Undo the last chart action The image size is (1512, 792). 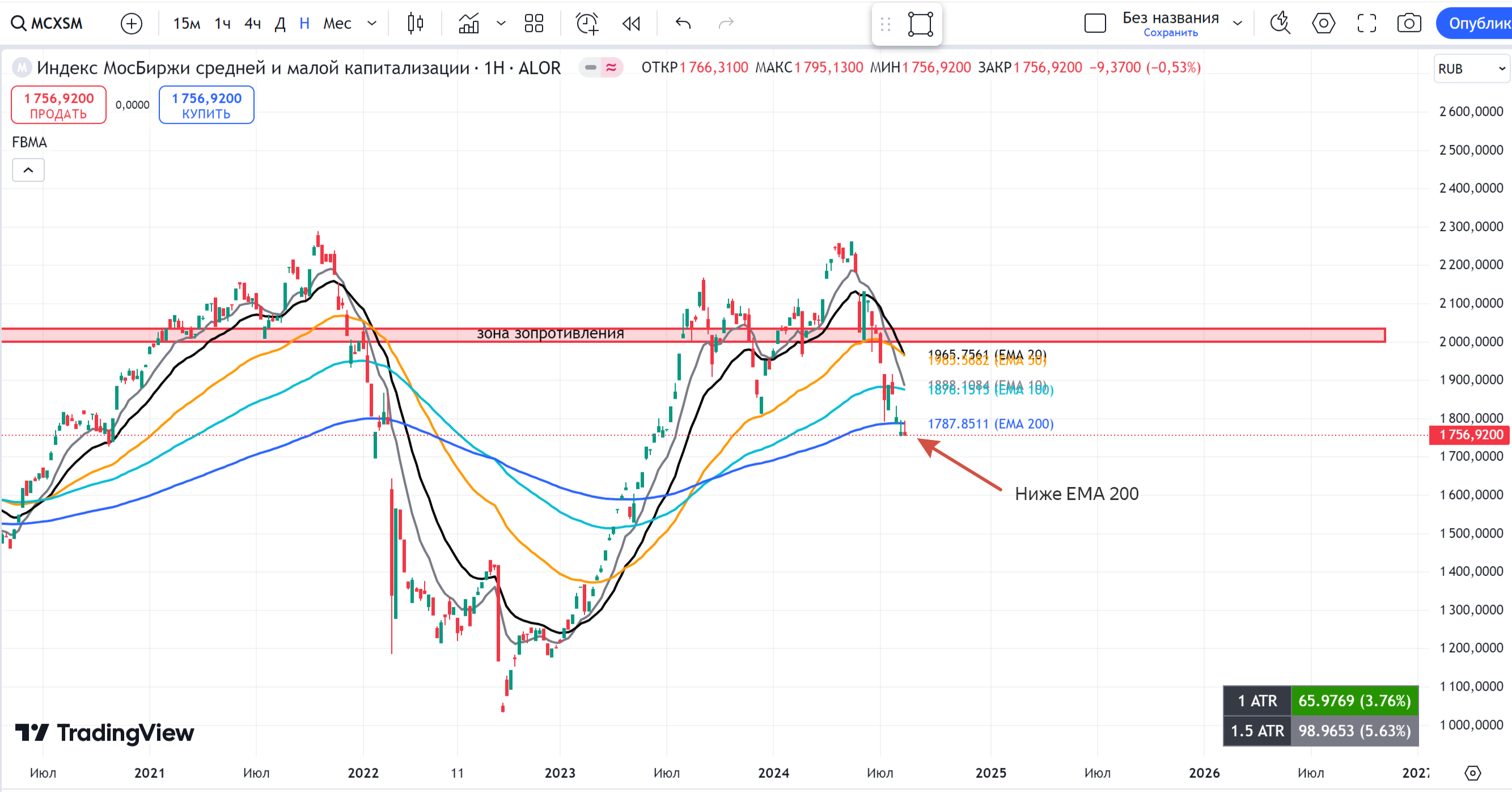683,23
